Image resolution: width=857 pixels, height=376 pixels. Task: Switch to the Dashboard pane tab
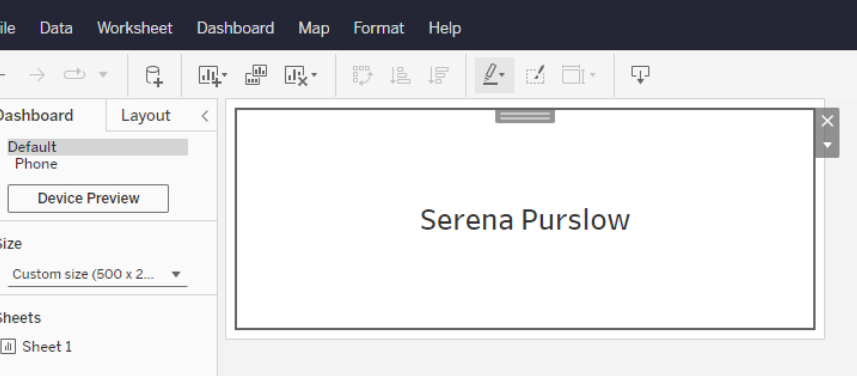tap(36, 115)
